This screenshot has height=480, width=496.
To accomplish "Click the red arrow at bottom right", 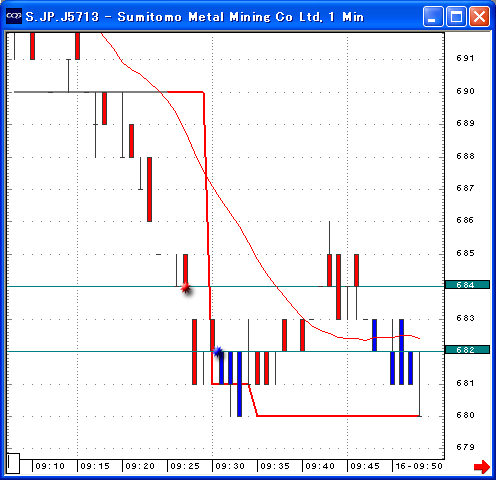I will [482, 466].
